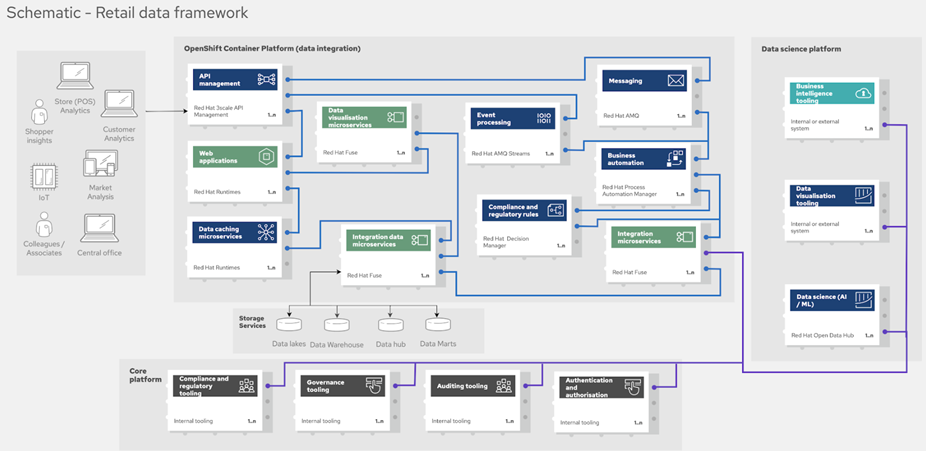Click the Authentication and authorisation icon
Image resolution: width=926 pixels, height=451 pixels.
pyautogui.click(x=632, y=388)
